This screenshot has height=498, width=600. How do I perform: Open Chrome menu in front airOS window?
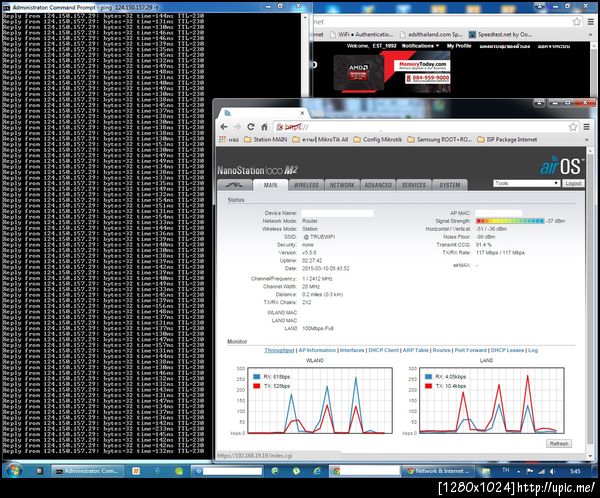[587, 127]
